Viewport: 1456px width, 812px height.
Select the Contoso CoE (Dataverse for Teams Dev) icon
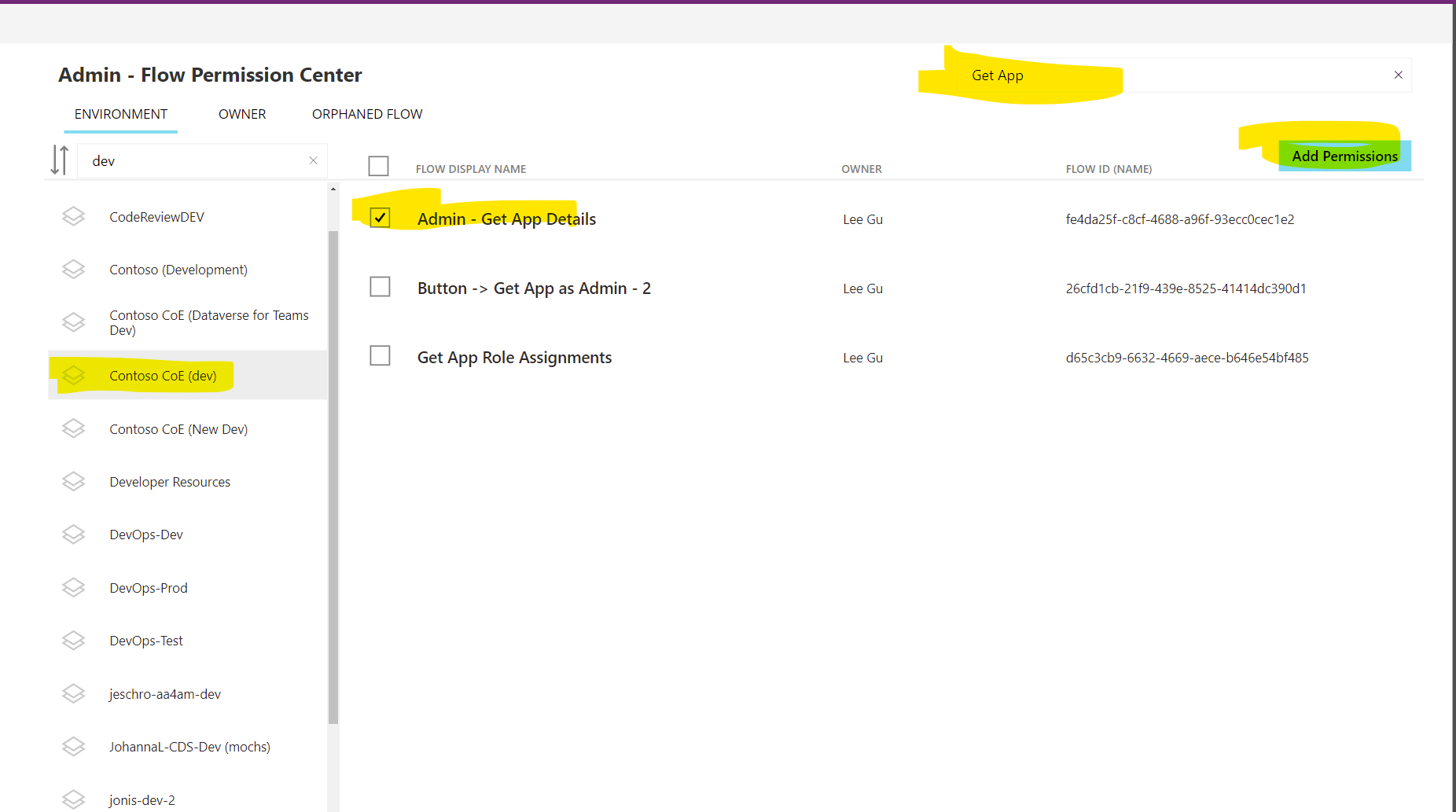73,322
